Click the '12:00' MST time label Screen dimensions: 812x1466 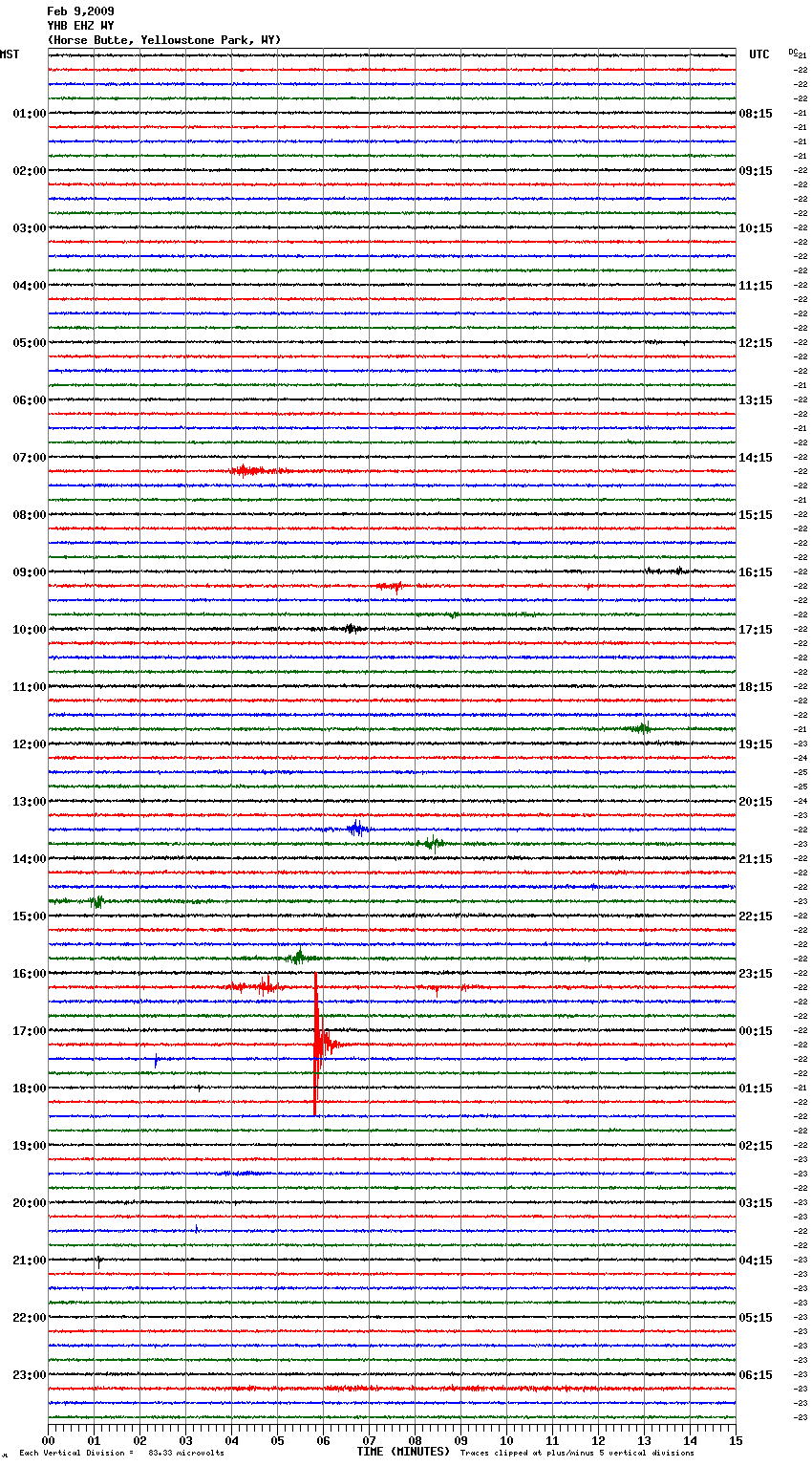coord(30,744)
